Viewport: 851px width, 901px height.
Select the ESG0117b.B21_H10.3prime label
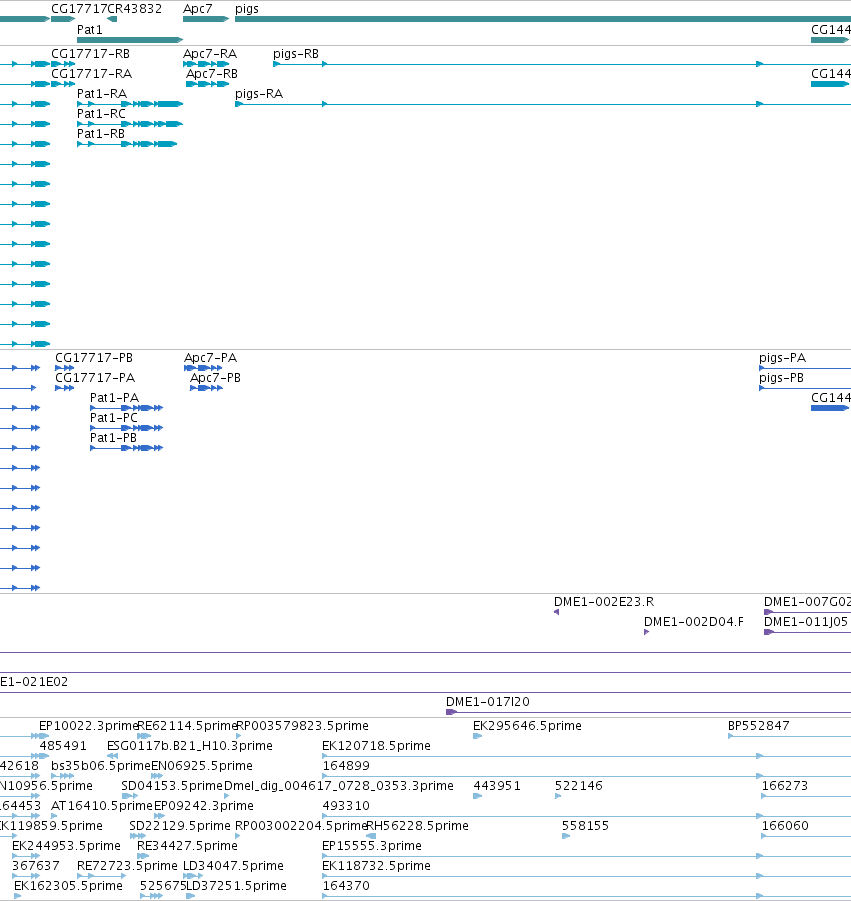pyautogui.click(x=190, y=746)
